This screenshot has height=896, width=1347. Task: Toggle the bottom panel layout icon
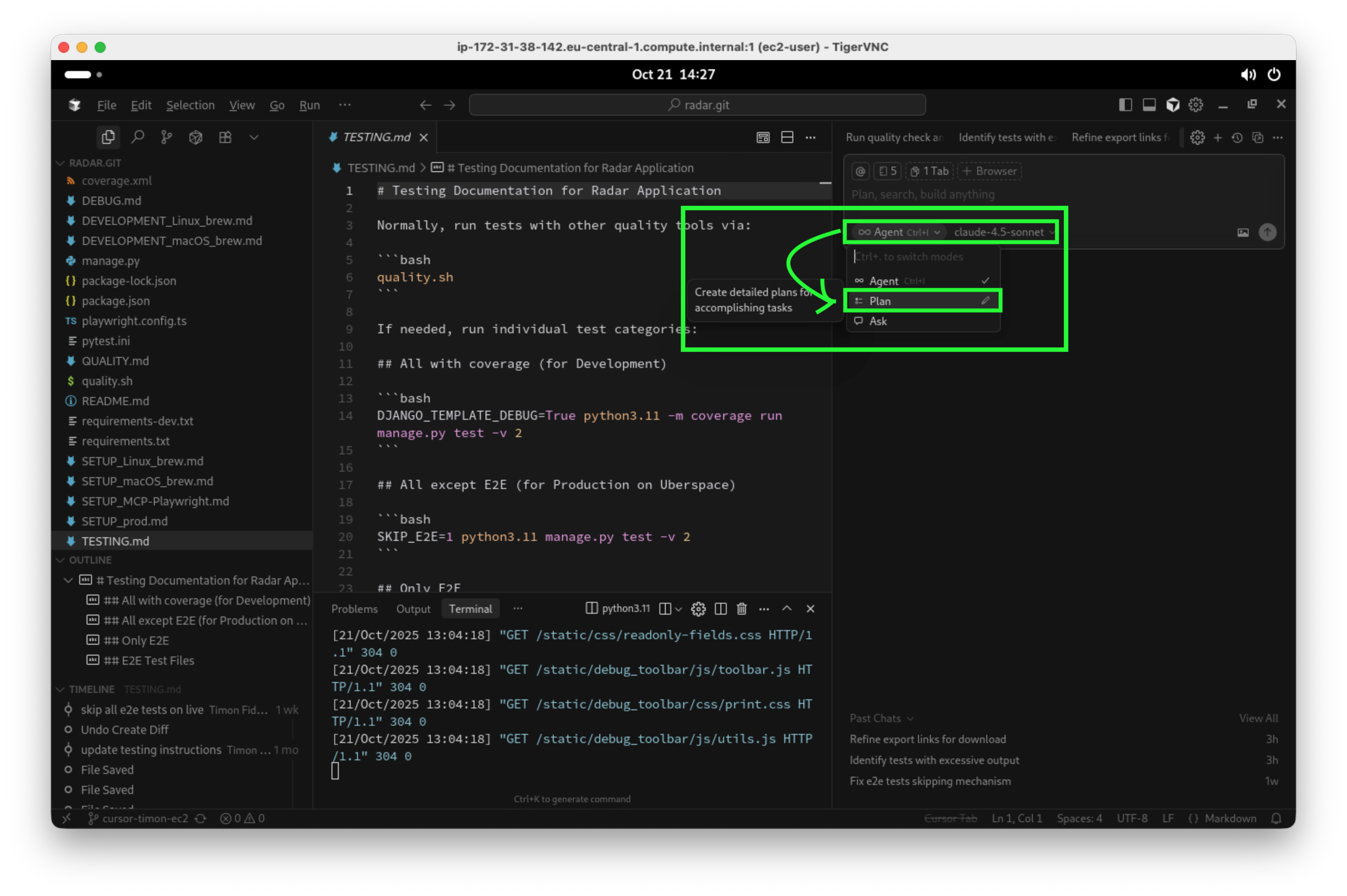pyautogui.click(x=1149, y=105)
